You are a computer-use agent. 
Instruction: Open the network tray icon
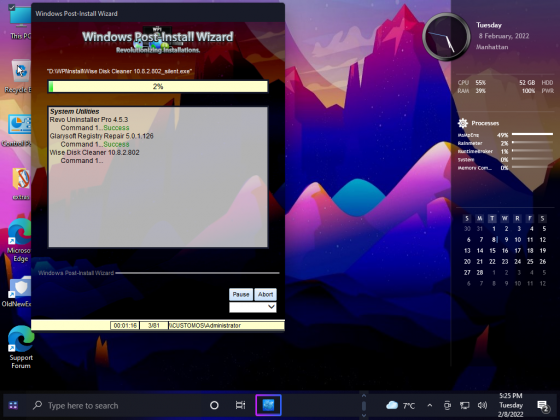(x=464, y=405)
